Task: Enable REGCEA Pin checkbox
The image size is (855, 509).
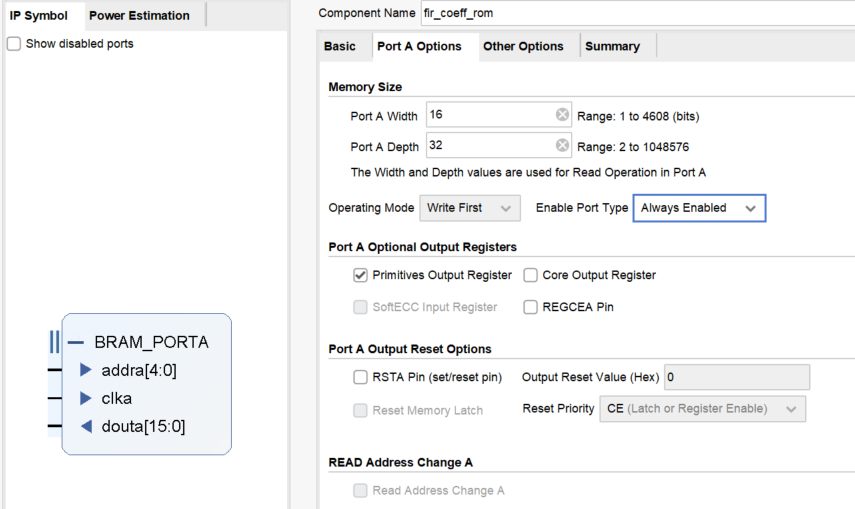Action: [530, 307]
